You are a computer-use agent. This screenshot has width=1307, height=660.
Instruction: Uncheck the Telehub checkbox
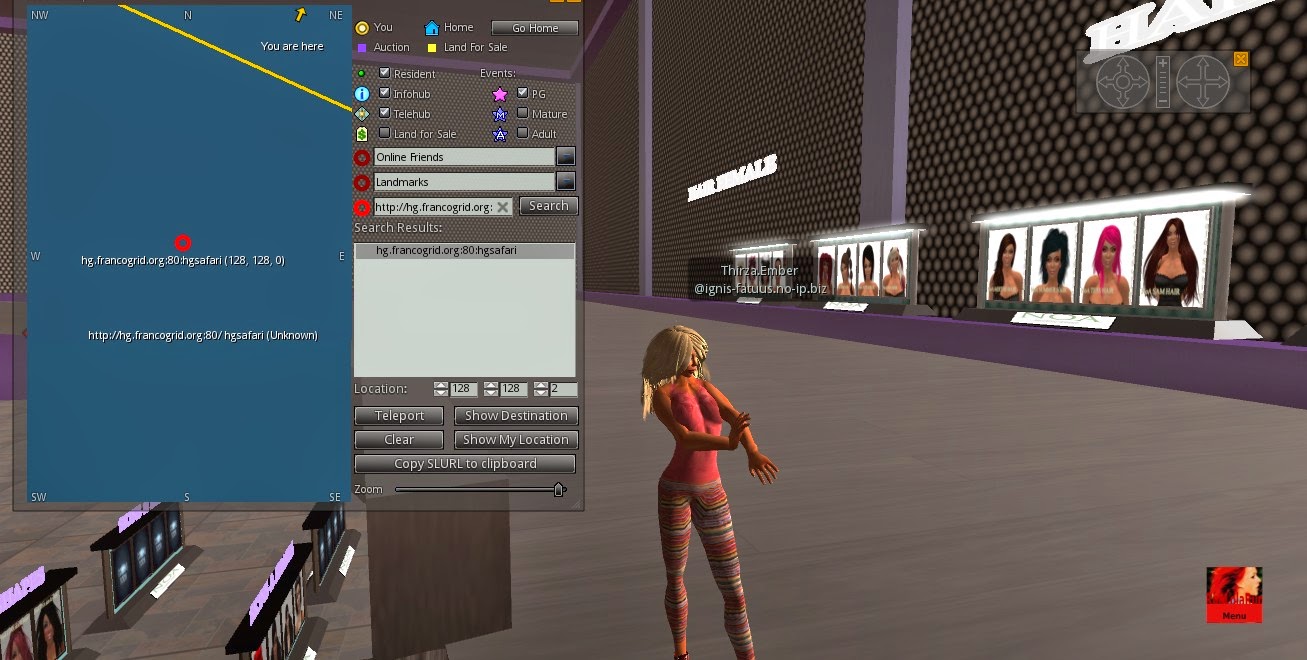(385, 113)
